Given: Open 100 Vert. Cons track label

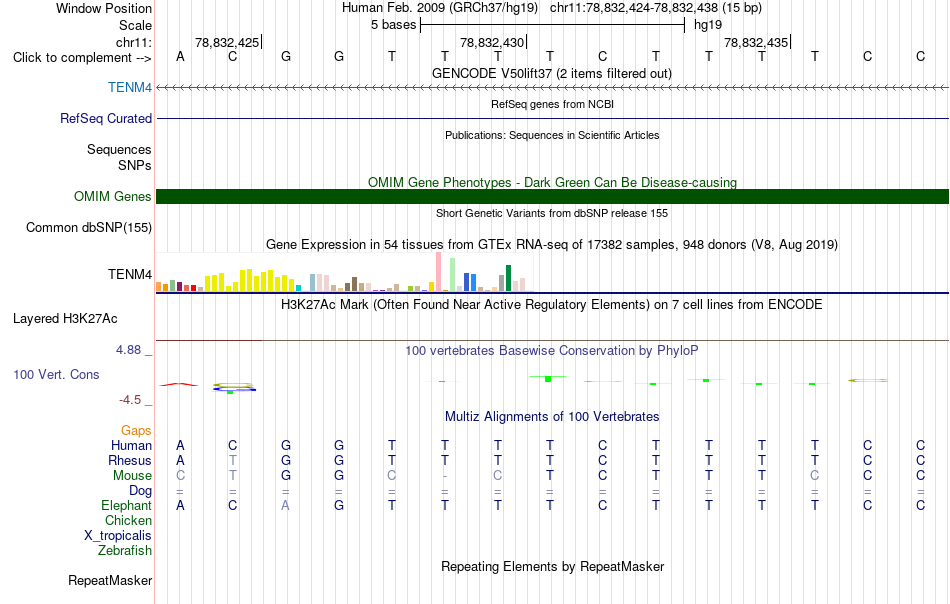Looking at the screenshot, I should coord(56,374).
